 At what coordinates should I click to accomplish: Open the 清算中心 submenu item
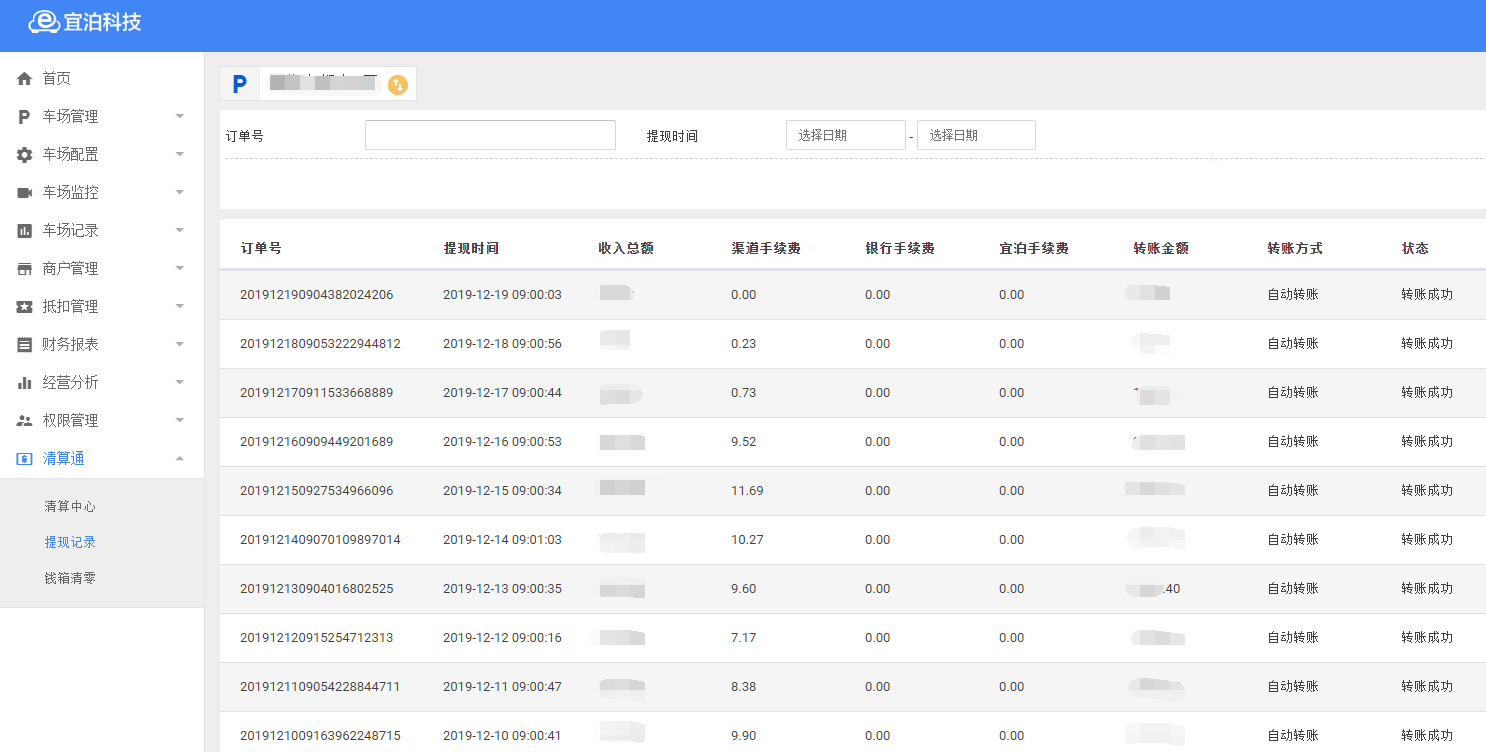tap(70, 507)
